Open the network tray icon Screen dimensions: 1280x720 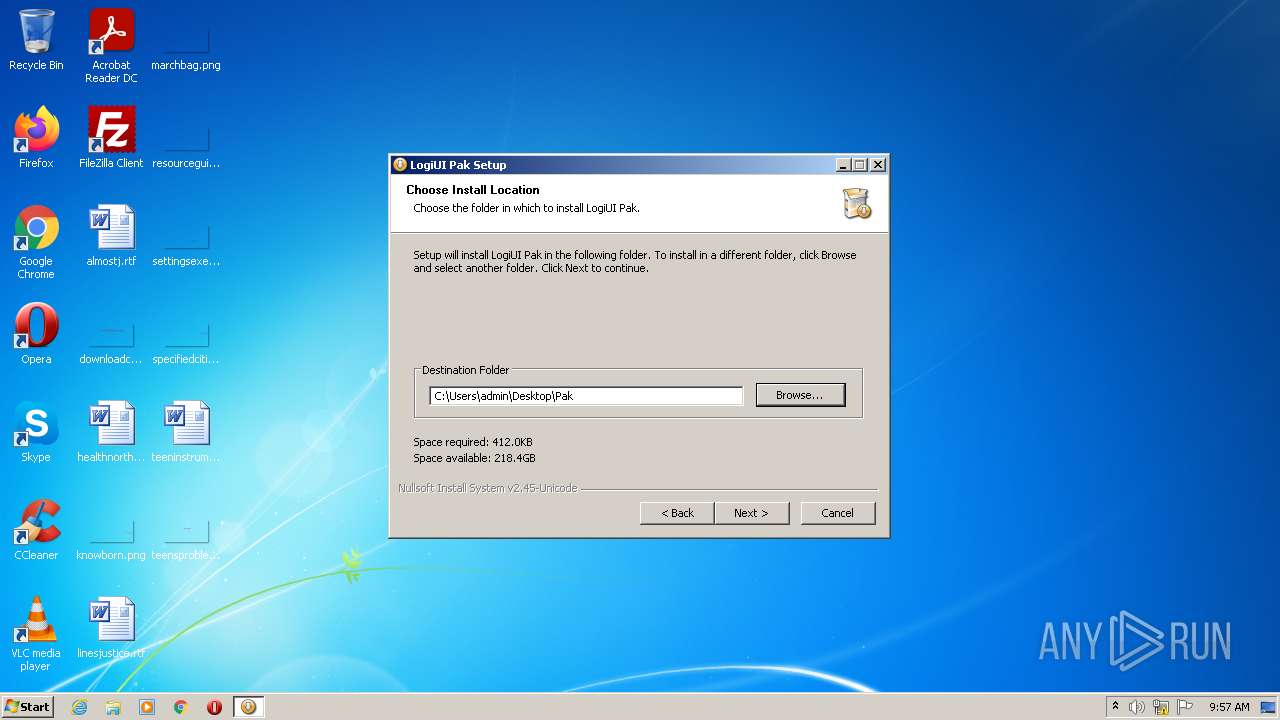(x=1161, y=707)
